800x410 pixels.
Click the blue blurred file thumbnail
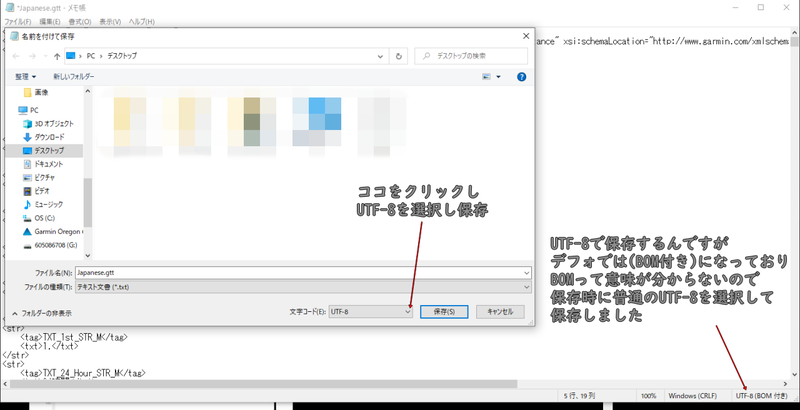(317, 122)
